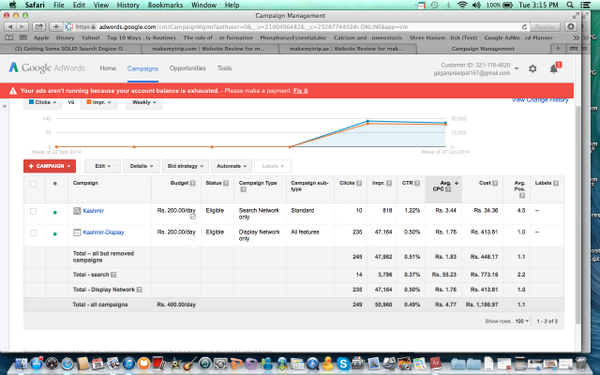Click Kashmir search campaign type icon
This screenshot has height=375, width=600.
77,211
